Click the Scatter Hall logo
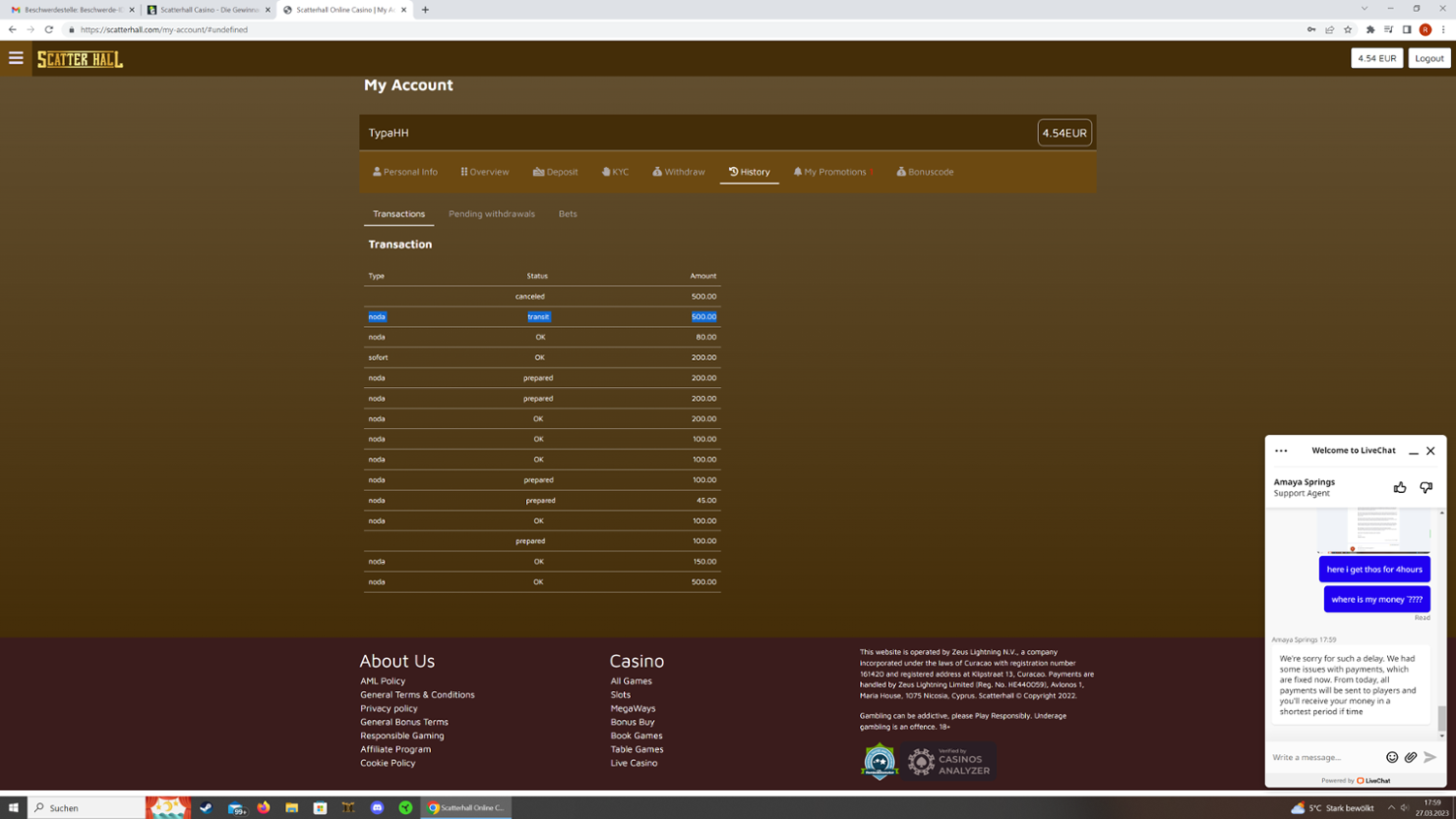 point(81,59)
